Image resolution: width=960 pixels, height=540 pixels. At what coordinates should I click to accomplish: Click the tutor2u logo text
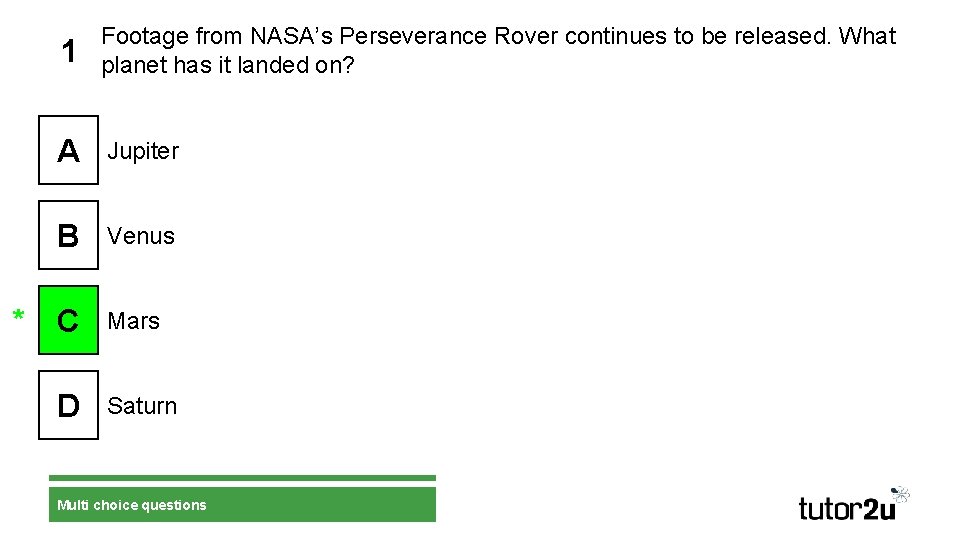pyautogui.click(x=846, y=508)
